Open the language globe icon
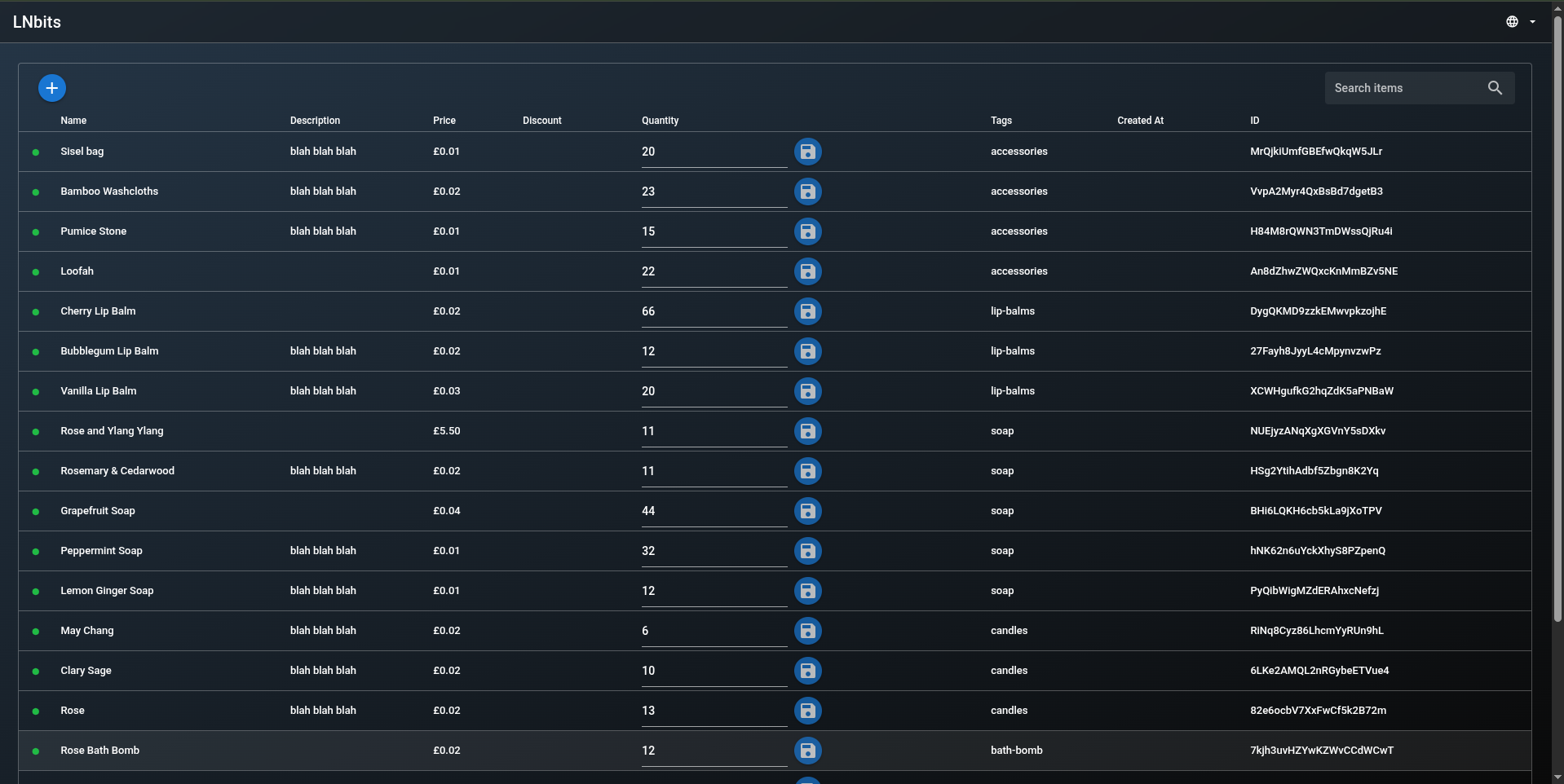This screenshot has height=784, width=1564. click(1511, 21)
